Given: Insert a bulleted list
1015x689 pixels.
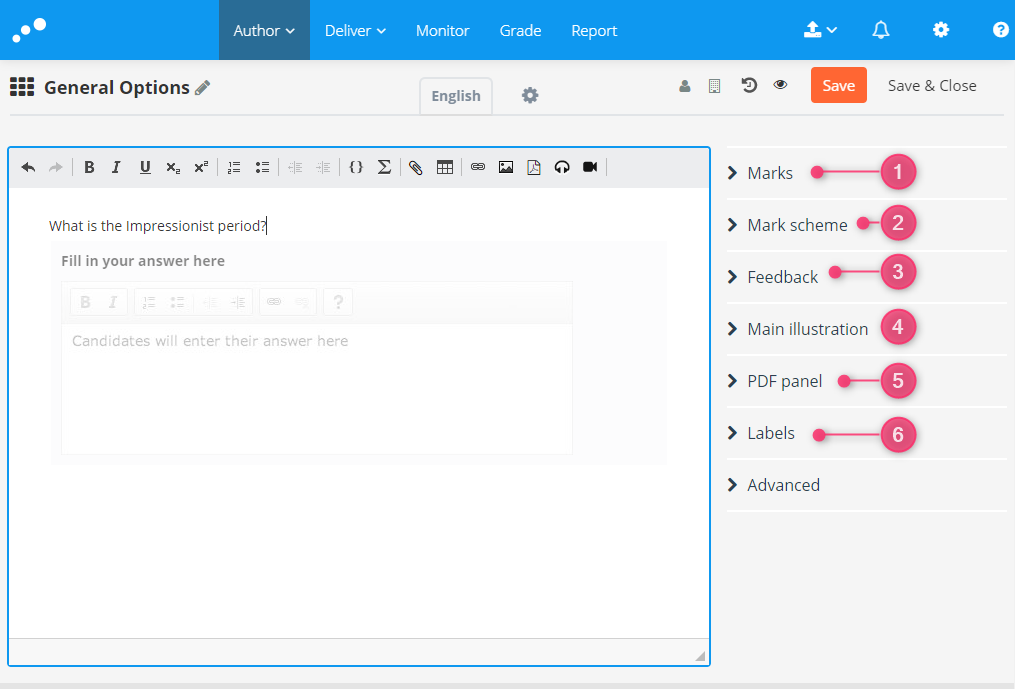Looking at the screenshot, I should [262, 168].
